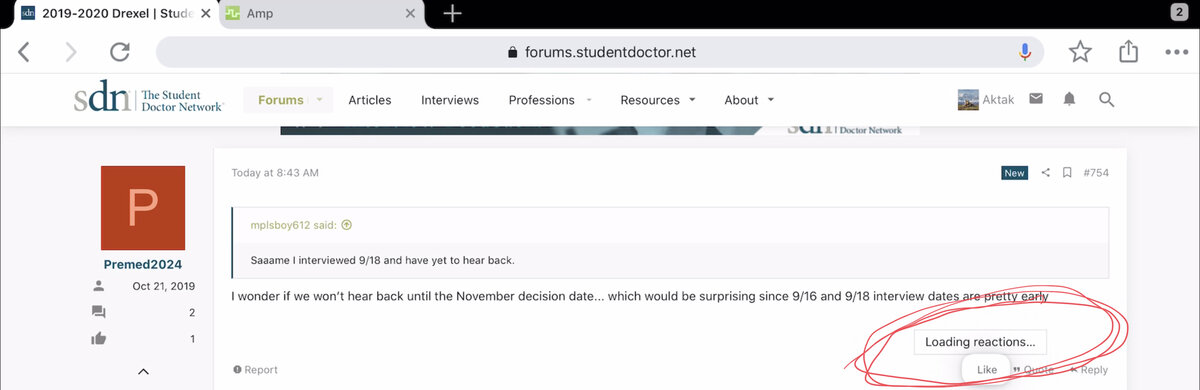1200x390 pixels.
Task: Expand the Forums dropdown arrow
Action: (320, 100)
